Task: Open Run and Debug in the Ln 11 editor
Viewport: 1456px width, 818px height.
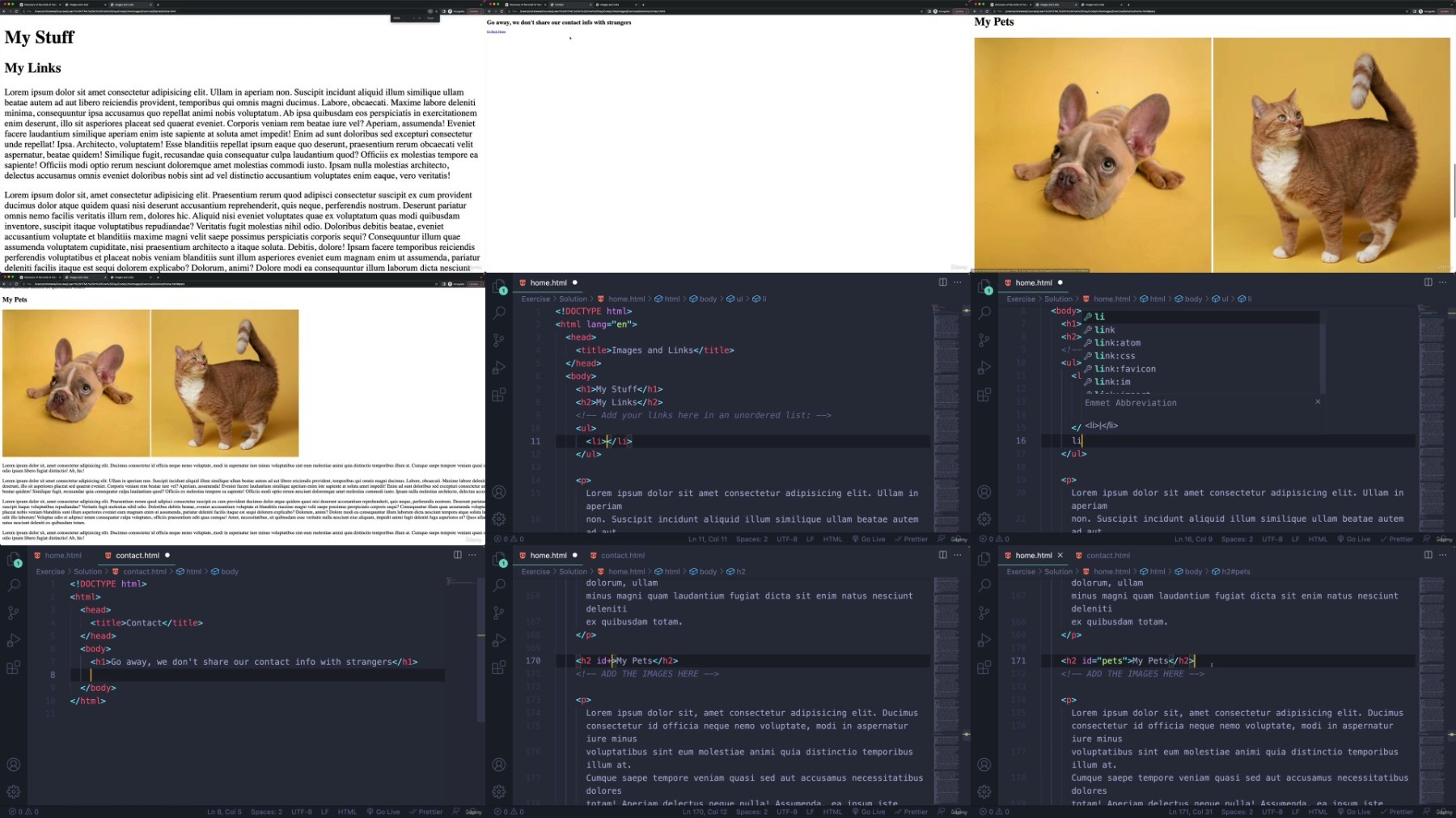Action: point(499,368)
